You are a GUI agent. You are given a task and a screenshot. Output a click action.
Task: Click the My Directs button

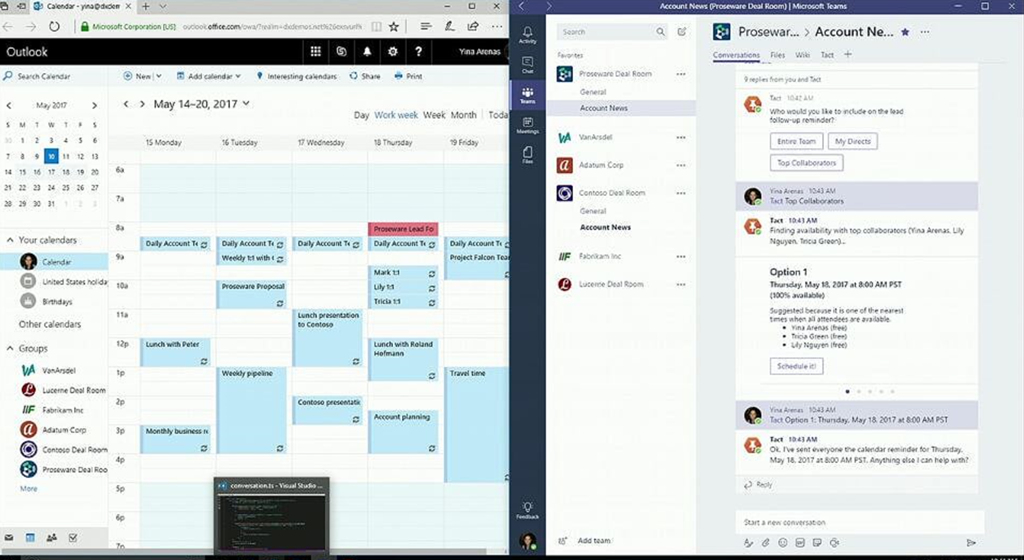tap(852, 141)
